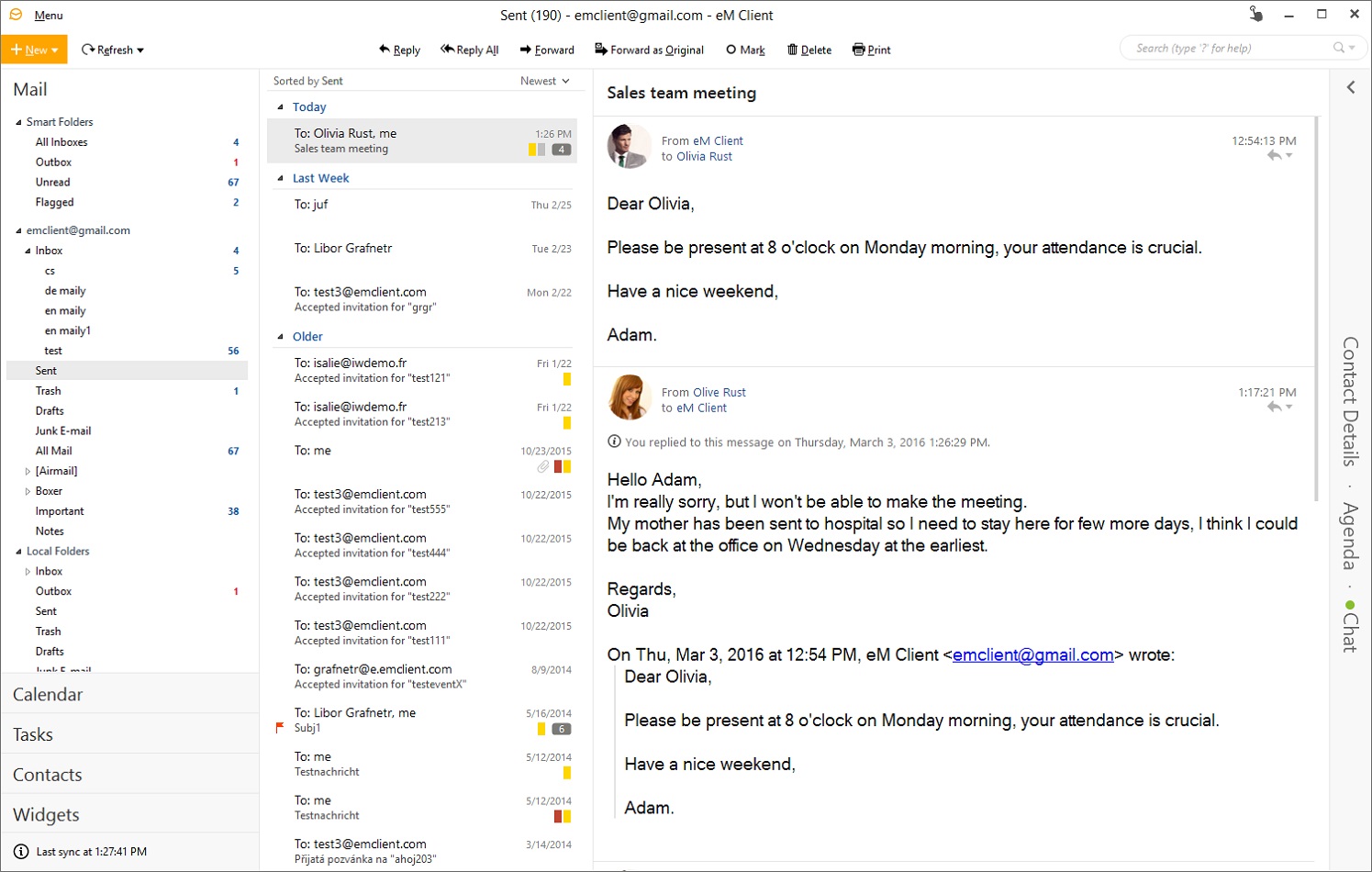The height and width of the screenshot is (872, 1372).
Task: Open the Agenda sidebar tab
Action: [1350, 535]
